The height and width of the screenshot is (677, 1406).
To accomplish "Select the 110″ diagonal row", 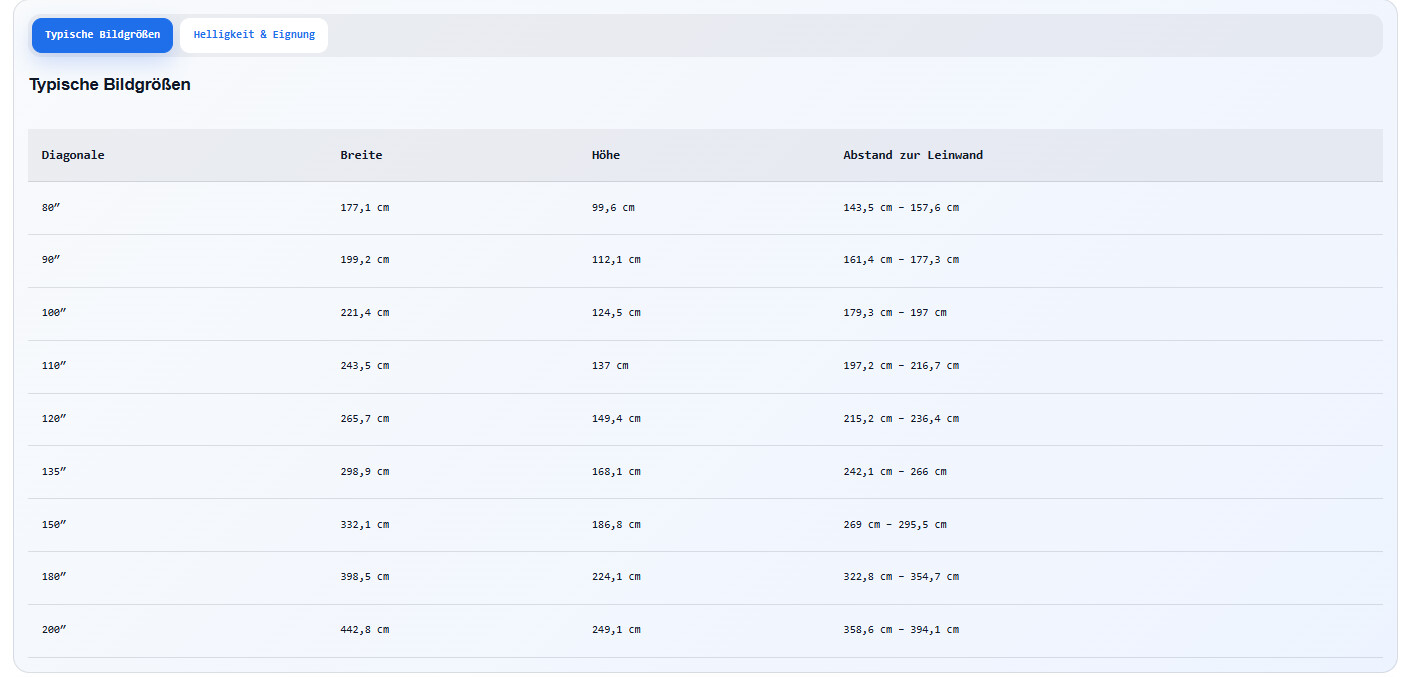I will [705, 366].
